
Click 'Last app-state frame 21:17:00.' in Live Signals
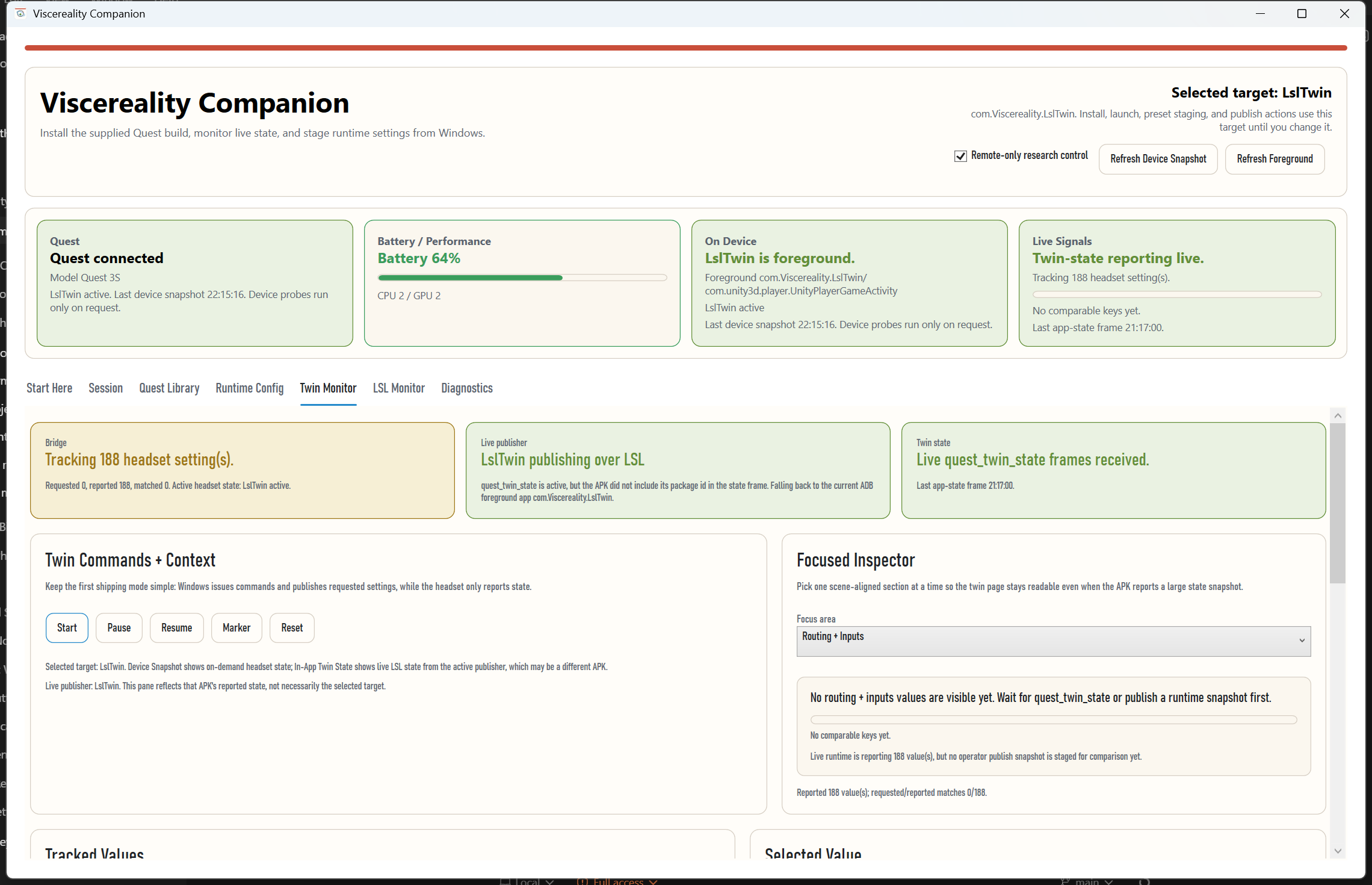click(1098, 328)
